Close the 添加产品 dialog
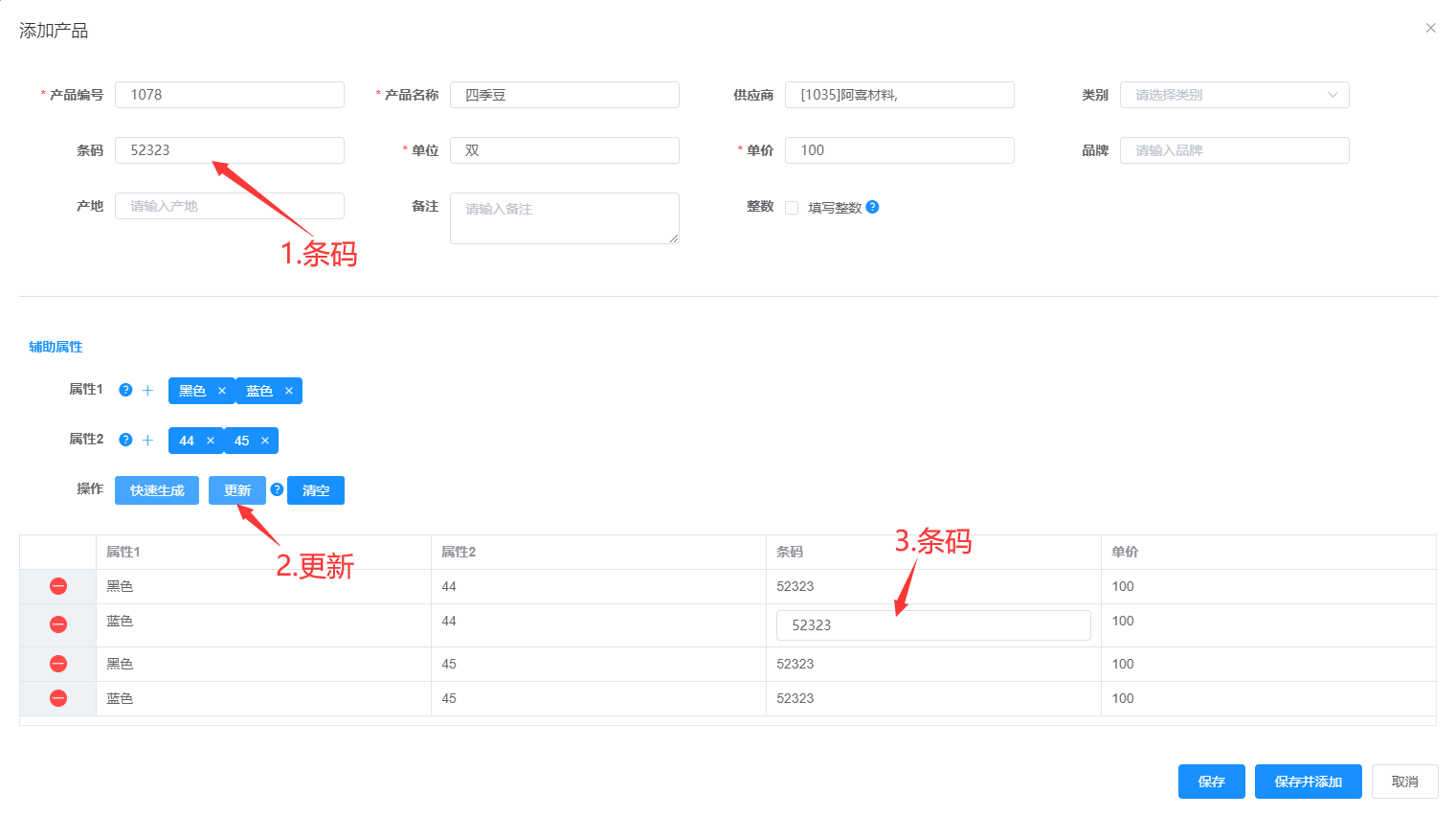 click(x=1430, y=28)
